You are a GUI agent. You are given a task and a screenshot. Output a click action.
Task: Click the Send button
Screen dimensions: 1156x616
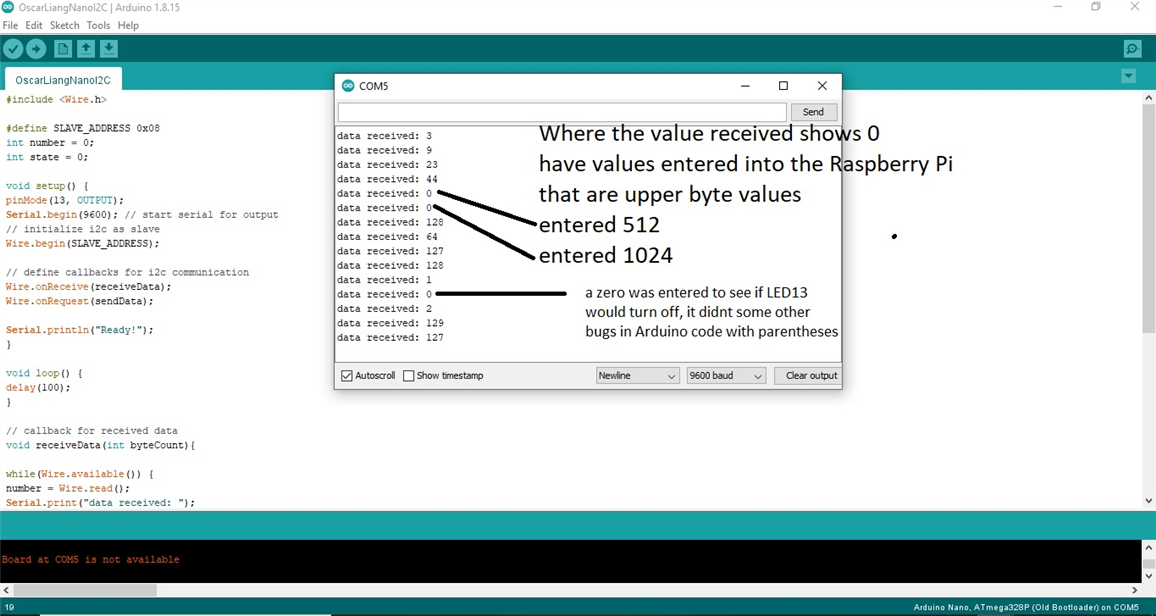813,112
